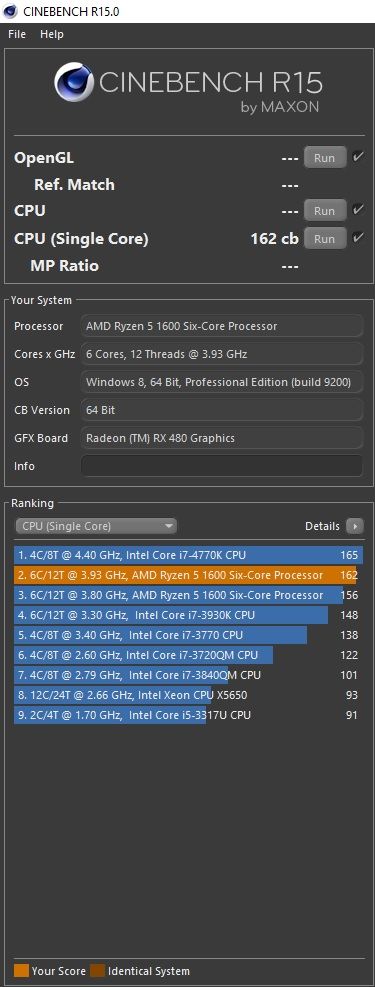
Task: Toggle the CPU test checkbox
Action: (x=358, y=210)
